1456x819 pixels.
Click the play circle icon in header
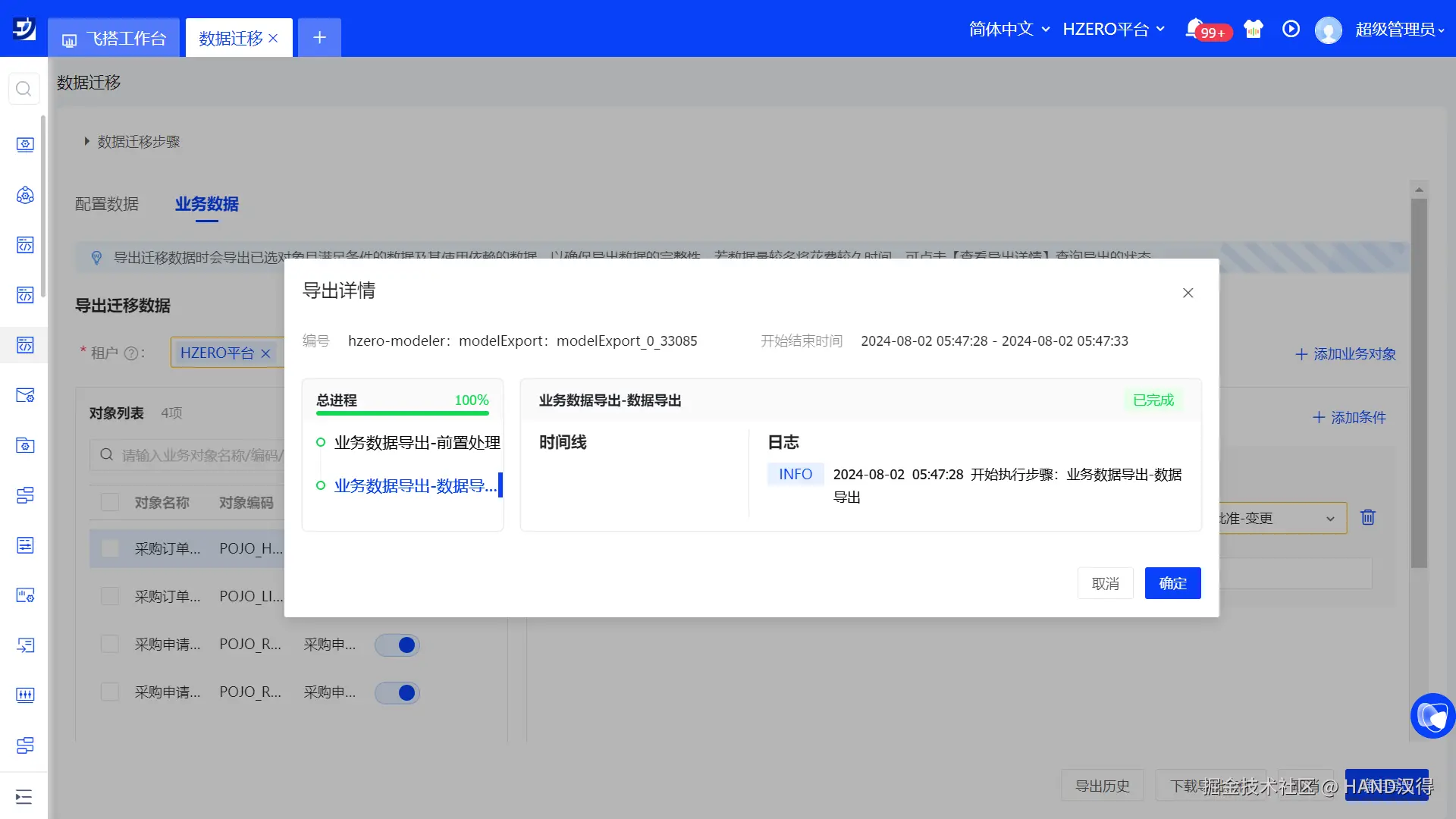click(1291, 29)
